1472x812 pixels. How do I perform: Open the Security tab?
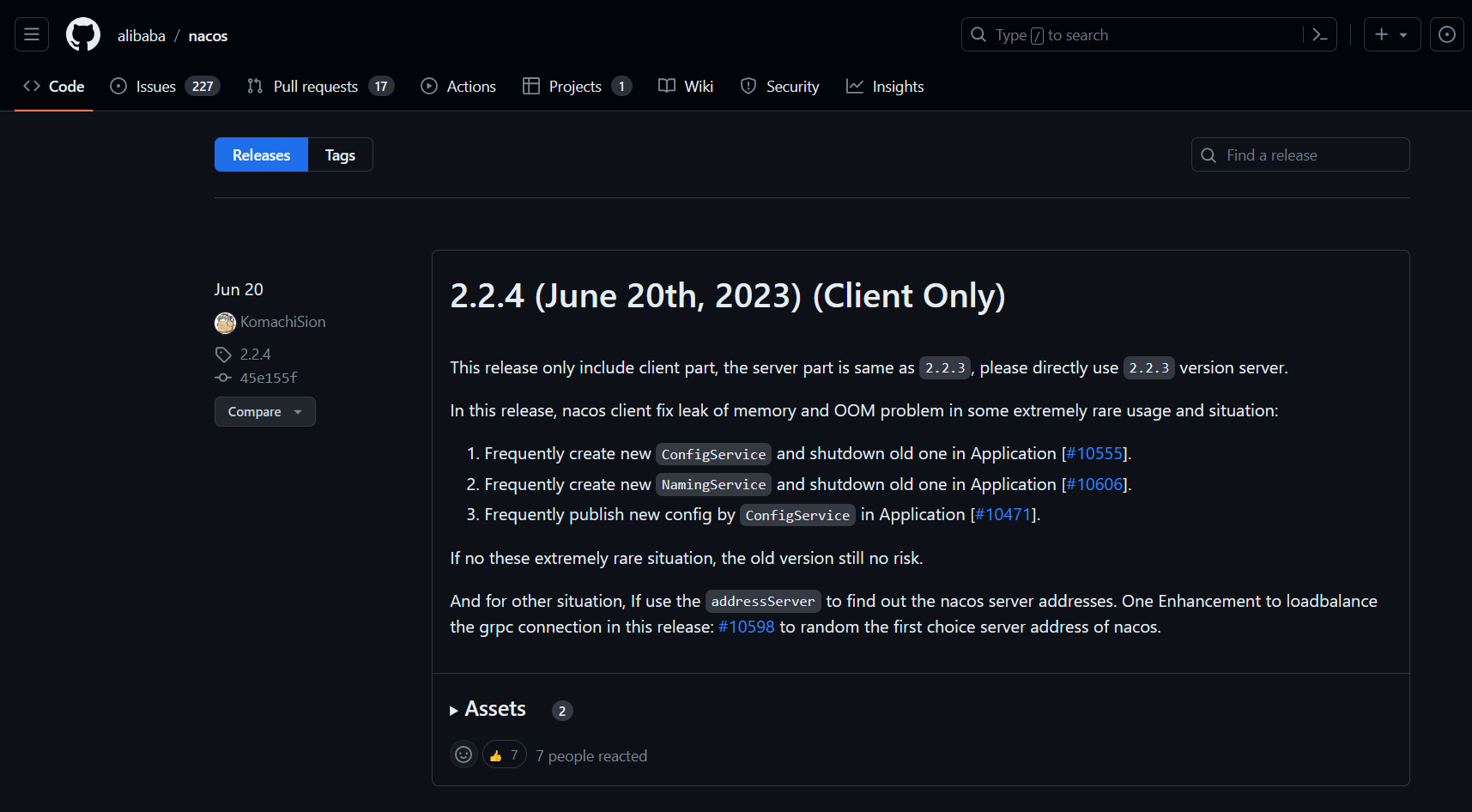tap(779, 86)
